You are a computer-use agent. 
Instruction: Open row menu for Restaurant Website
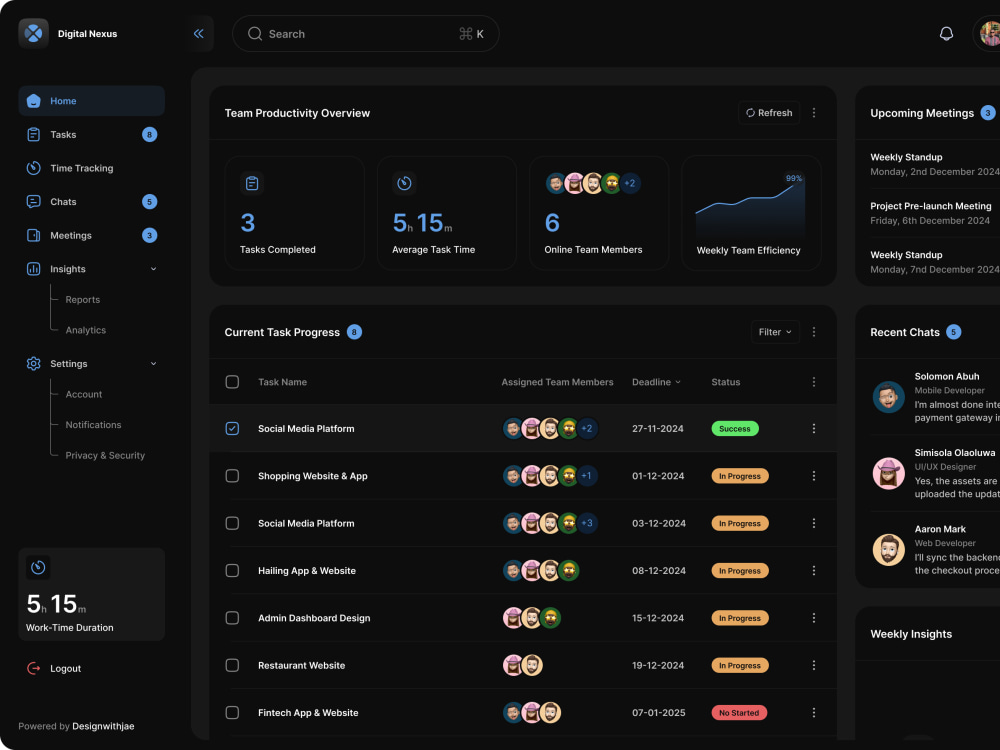[x=814, y=665]
